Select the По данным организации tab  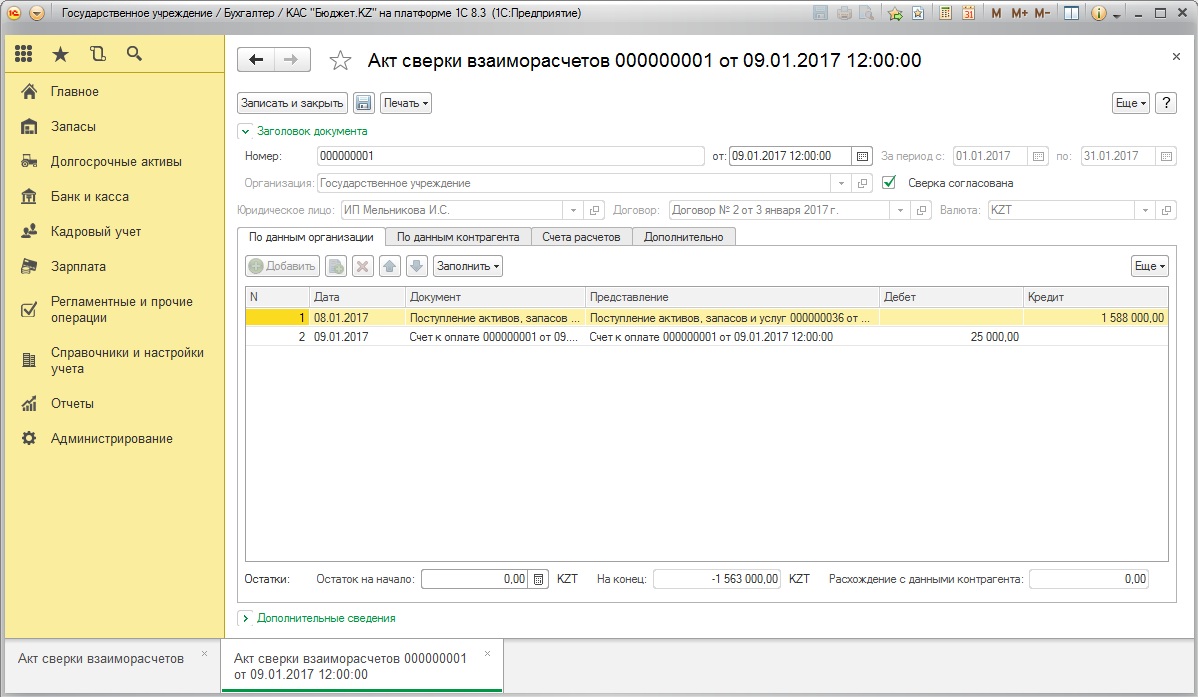(x=311, y=237)
